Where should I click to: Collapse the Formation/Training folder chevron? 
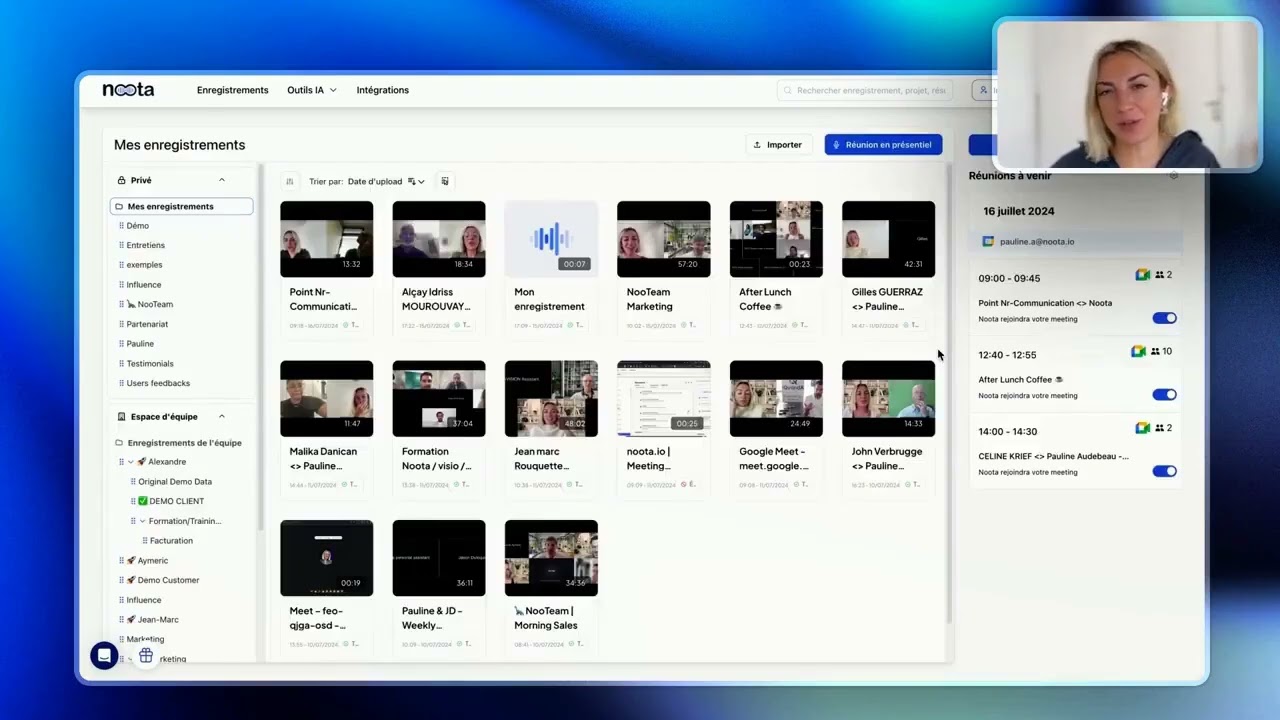point(142,521)
